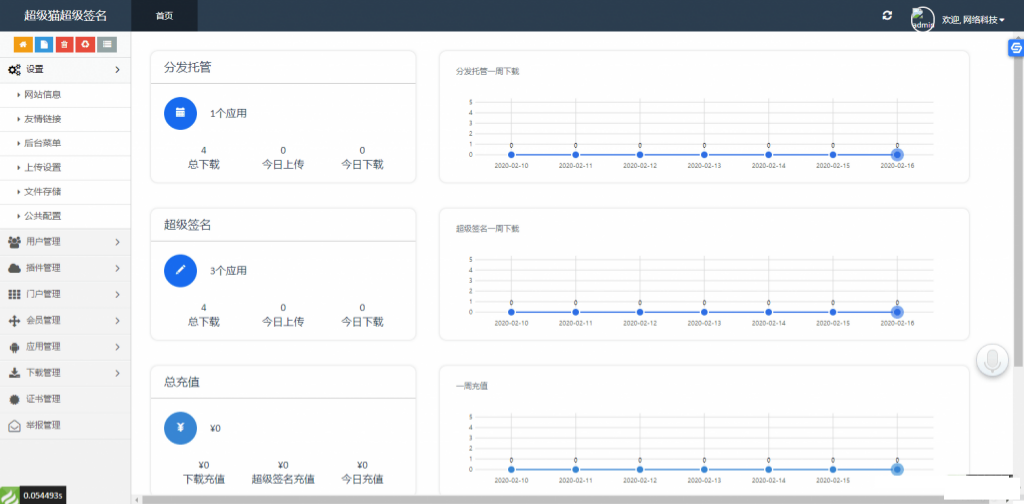
Task: Click the 2020-02-16 point on 分发托管 chart
Action: (897, 155)
